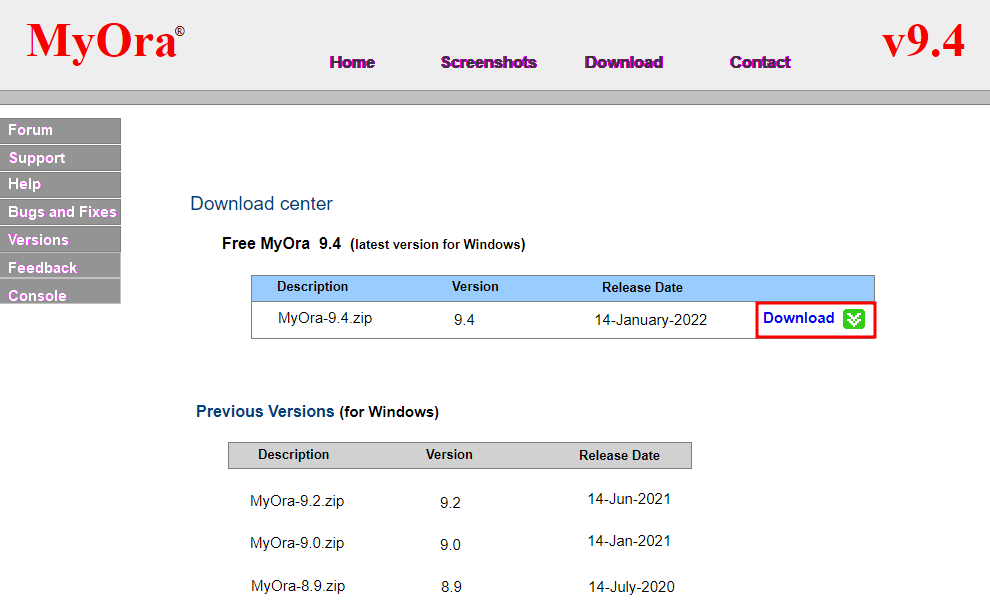Open Bugs and Fixes in sidebar
The height and width of the screenshot is (614, 990).
(61, 212)
